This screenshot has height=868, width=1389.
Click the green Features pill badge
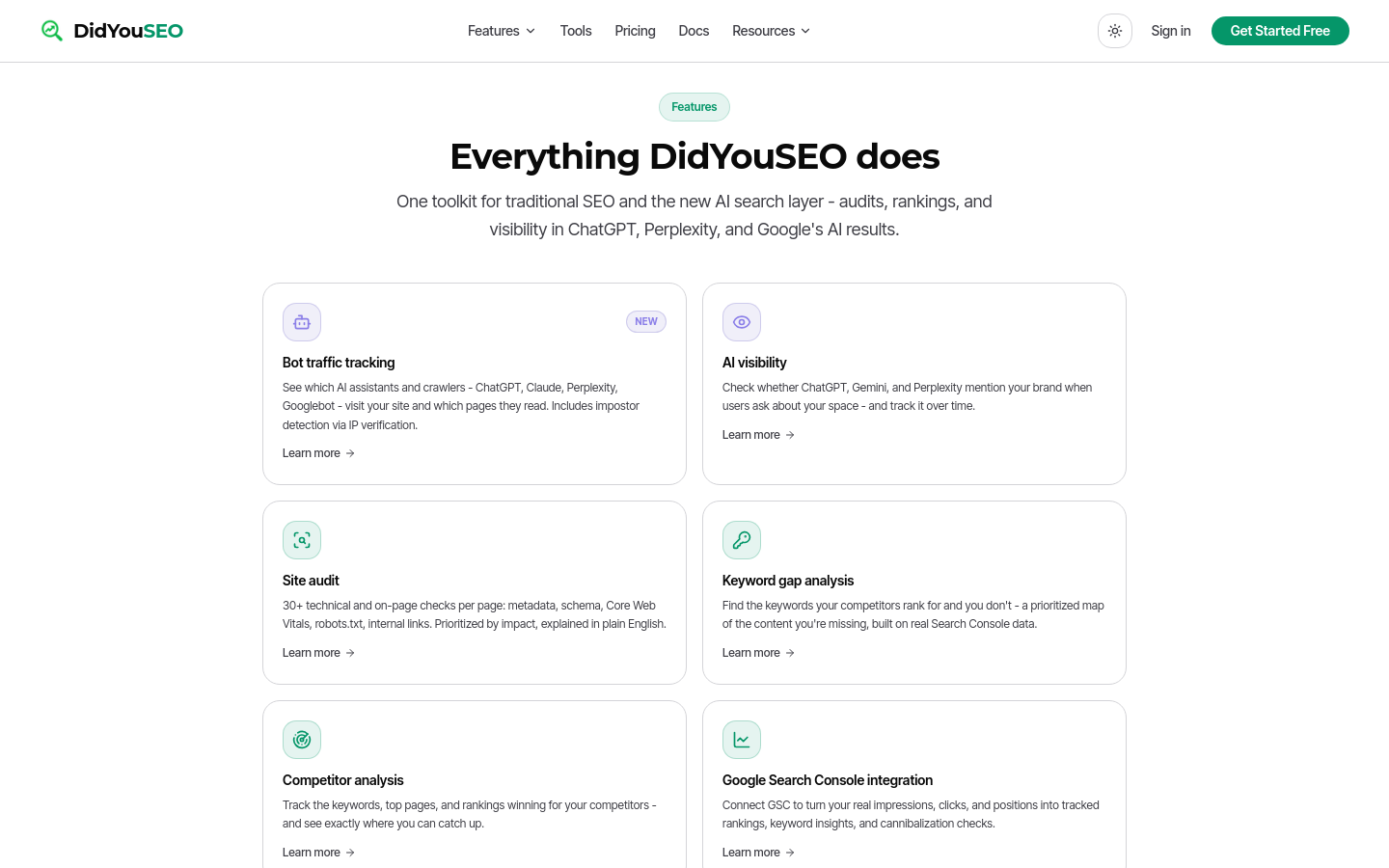(694, 107)
